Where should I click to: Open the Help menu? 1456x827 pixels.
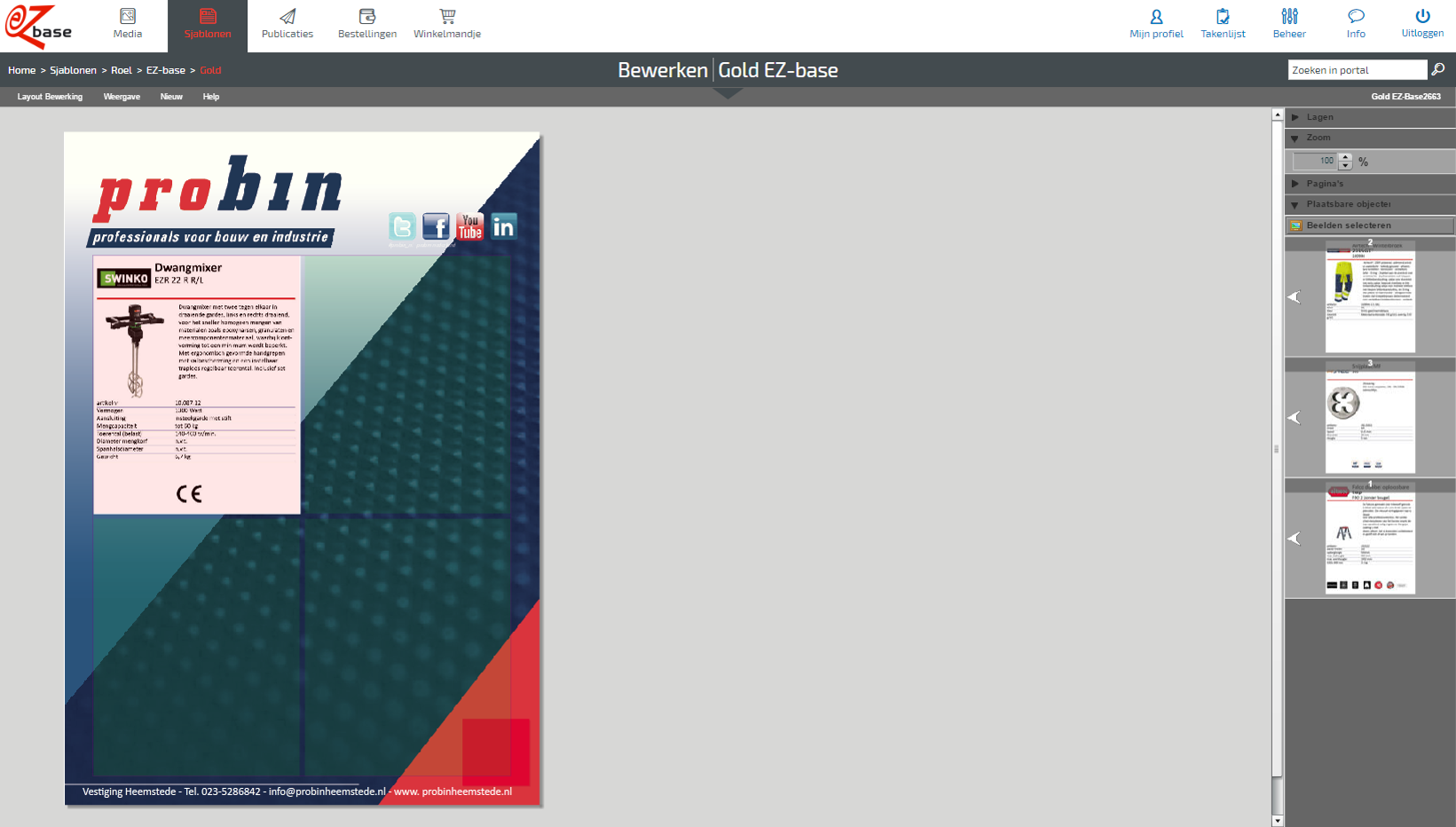click(x=211, y=97)
